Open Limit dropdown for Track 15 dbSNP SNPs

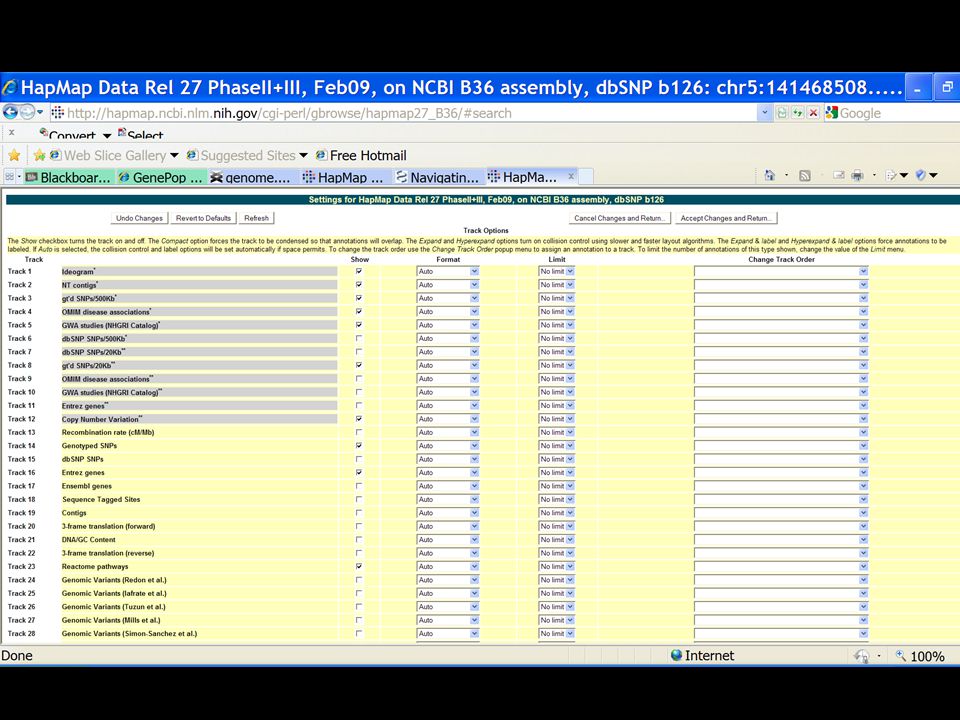click(x=557, y=459)
